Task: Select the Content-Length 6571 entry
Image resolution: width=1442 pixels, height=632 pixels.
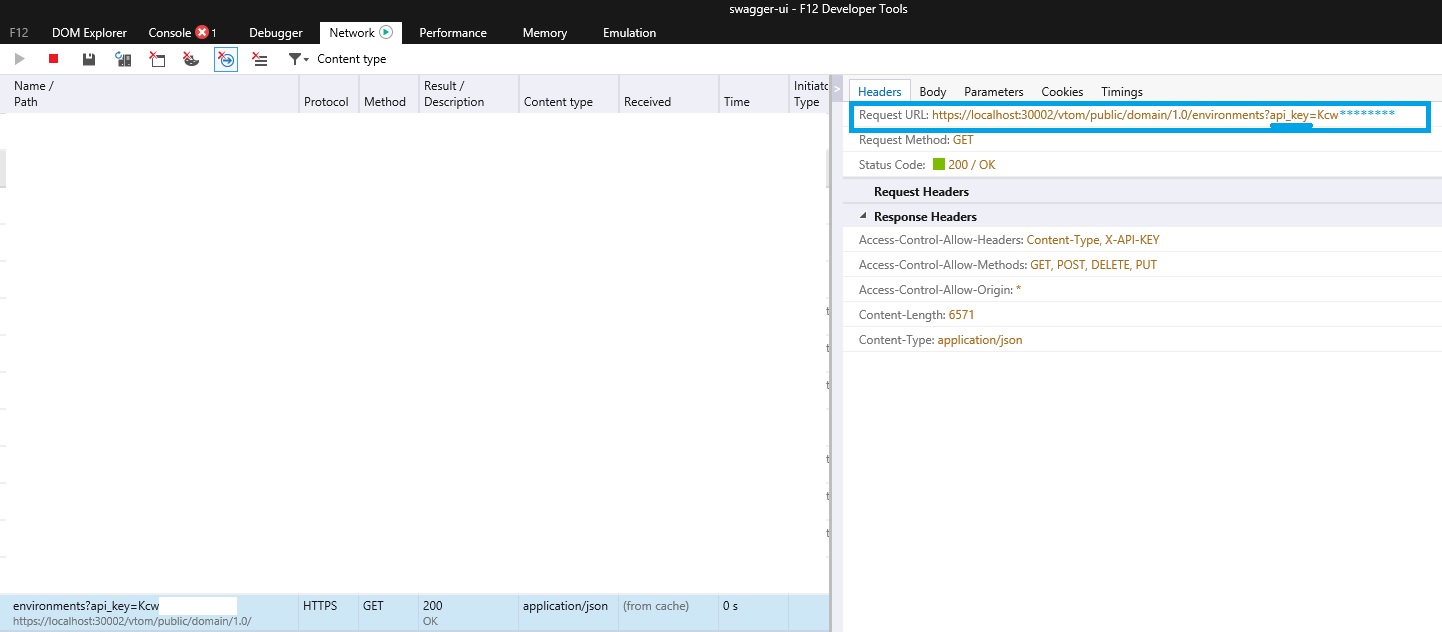Action: (917, 315)
